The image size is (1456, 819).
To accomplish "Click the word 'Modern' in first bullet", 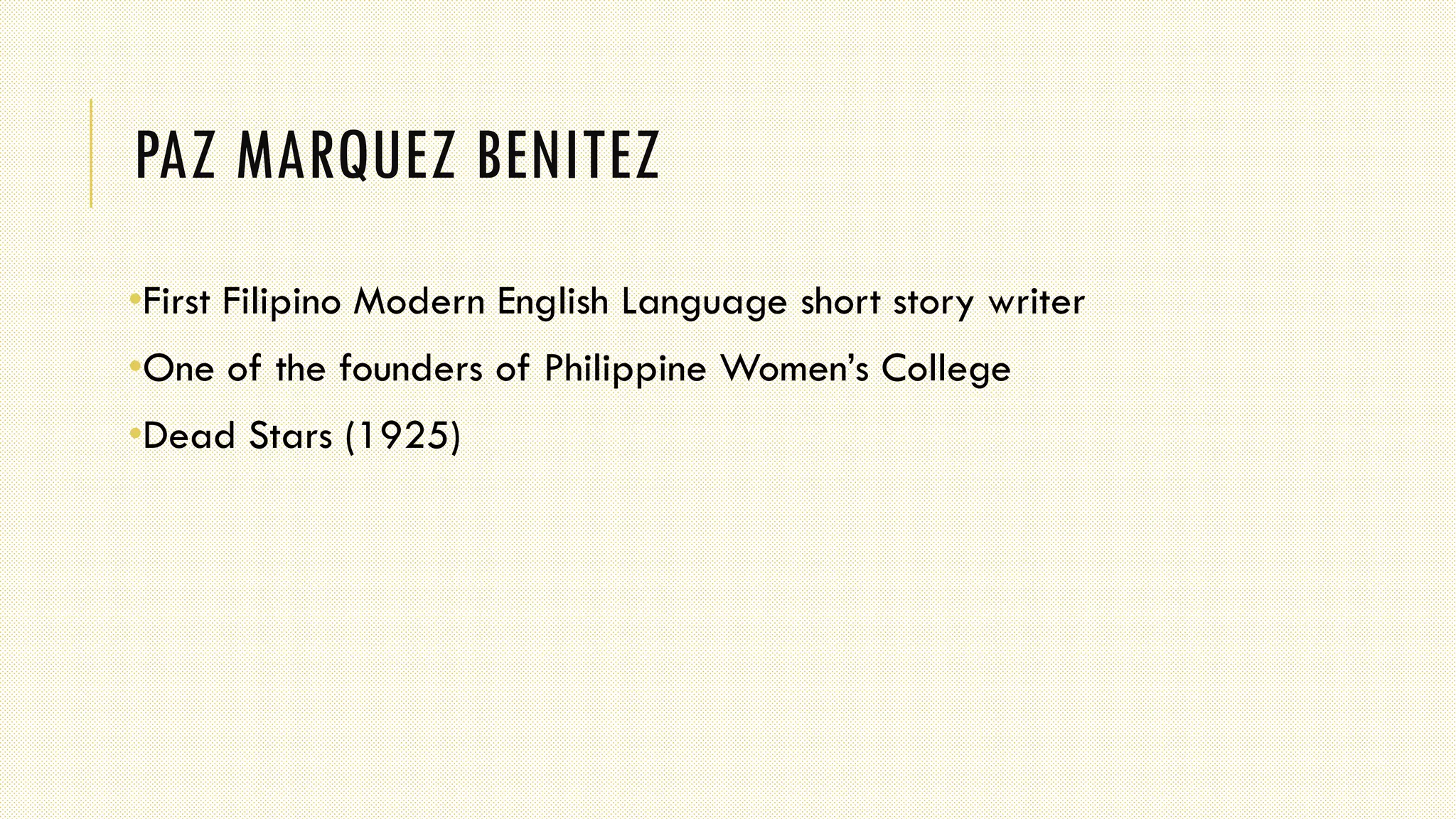I will [419, 301].
